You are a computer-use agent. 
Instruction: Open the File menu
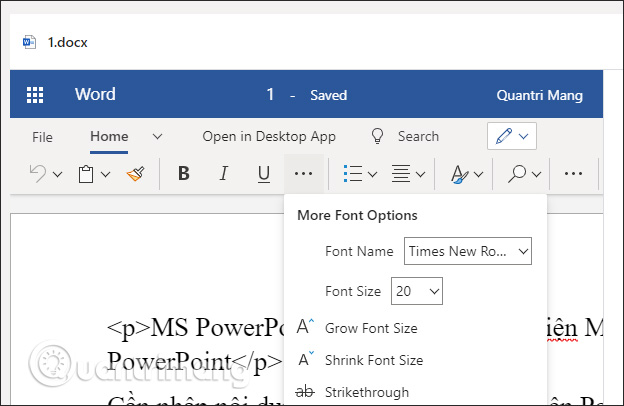tap(42, 137)
